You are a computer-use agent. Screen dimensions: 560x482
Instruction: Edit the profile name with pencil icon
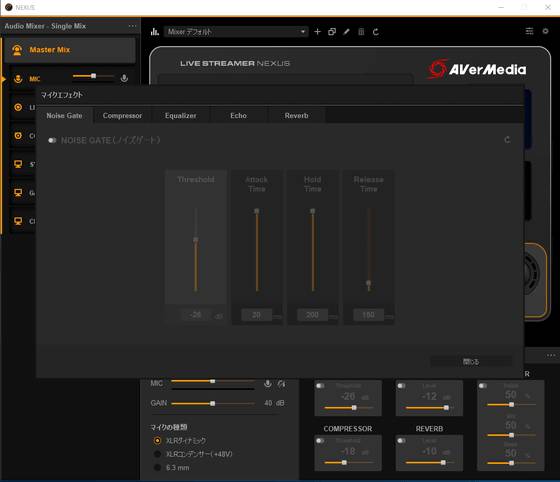346,32
